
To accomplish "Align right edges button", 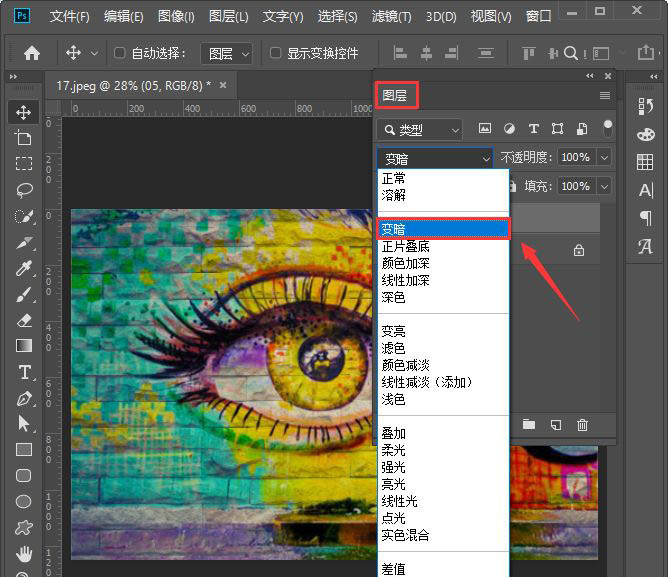I will pos(451,53).
